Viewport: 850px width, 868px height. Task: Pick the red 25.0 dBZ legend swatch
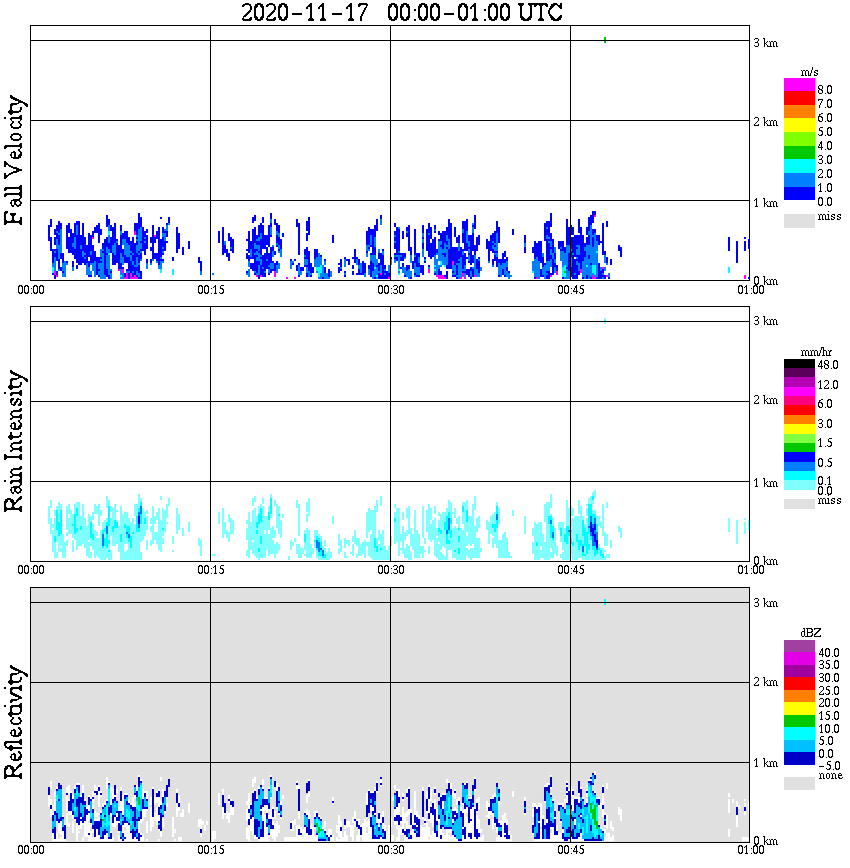799,683
